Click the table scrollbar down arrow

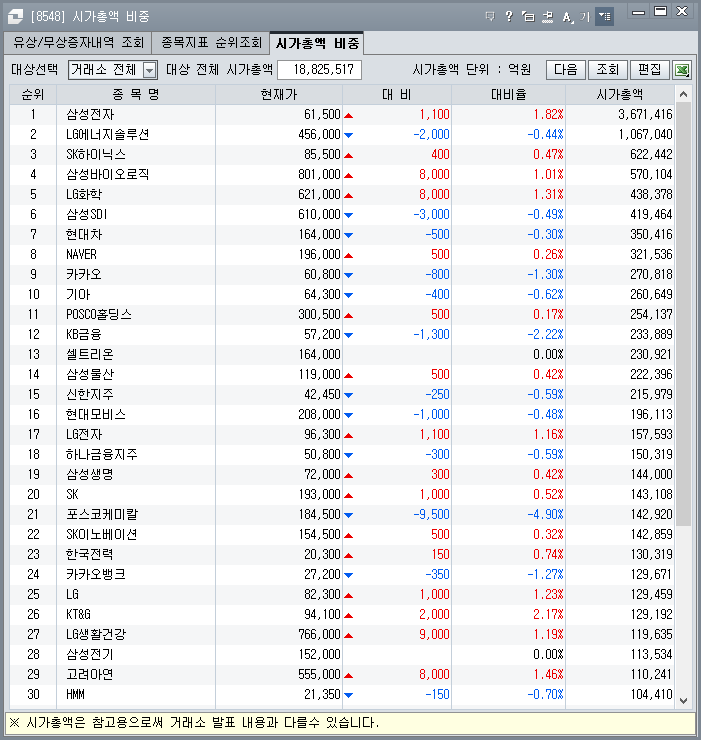[683, 701]
